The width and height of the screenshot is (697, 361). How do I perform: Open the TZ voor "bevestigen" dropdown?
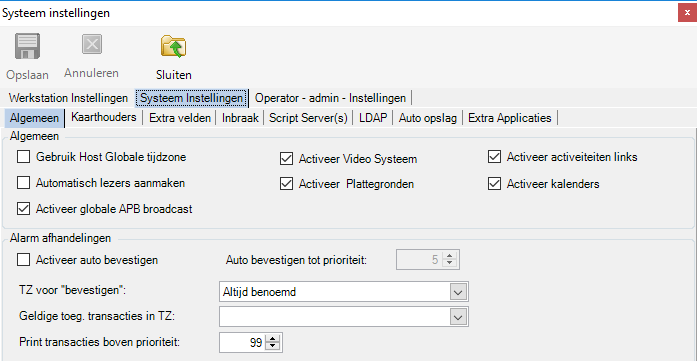coord(457,292)
